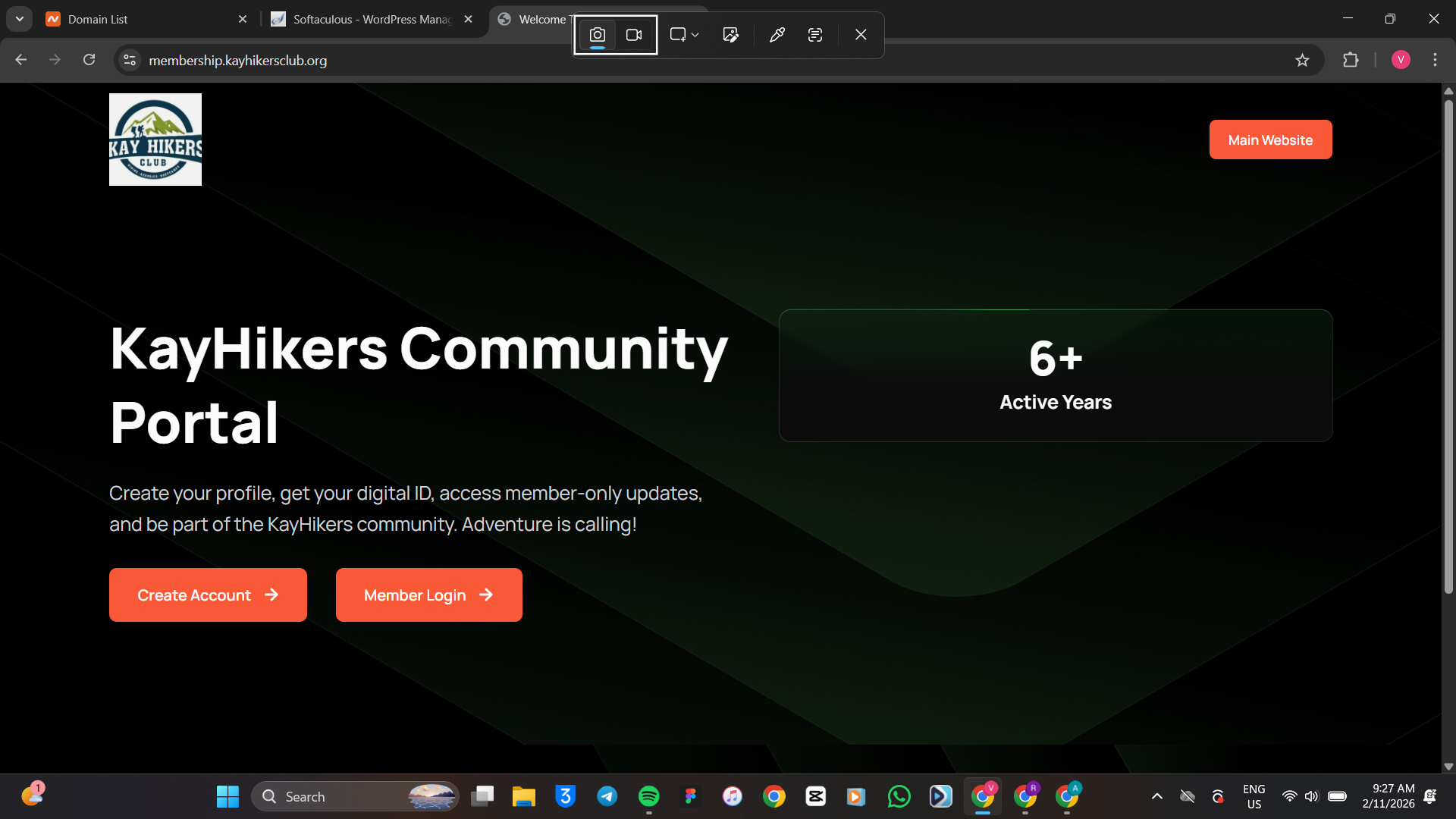Switch Snipping Tool to video record mode
Image resolution: width=1456 pixels, height=819 pixels.
tap(634, 35)
